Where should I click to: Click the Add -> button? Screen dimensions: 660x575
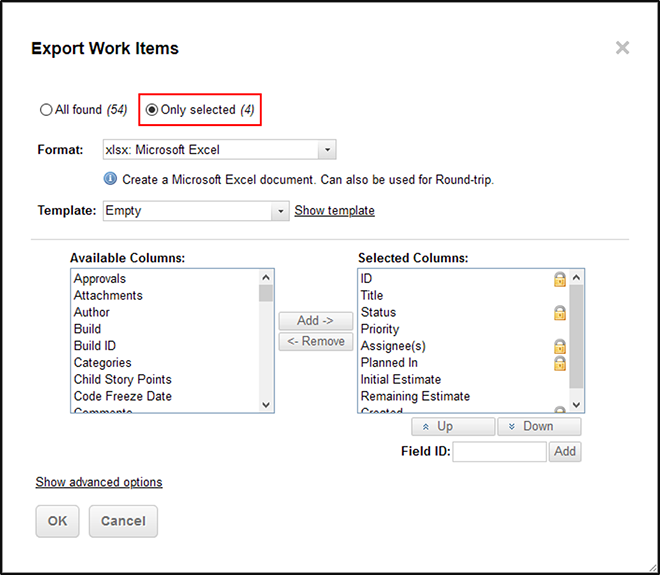pos(316,321)
